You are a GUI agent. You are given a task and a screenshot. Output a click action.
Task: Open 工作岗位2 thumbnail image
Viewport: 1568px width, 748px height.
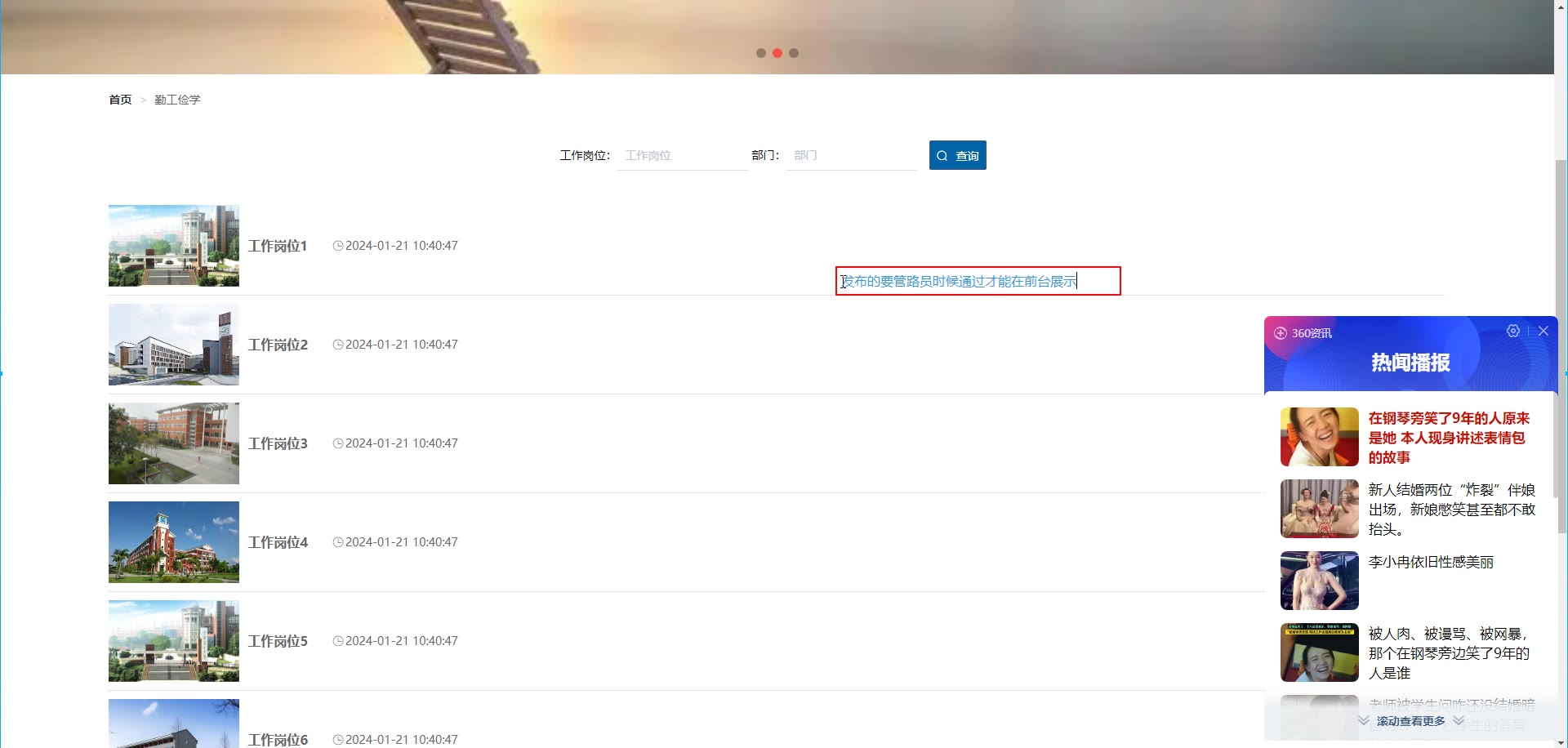coord(174,345)
